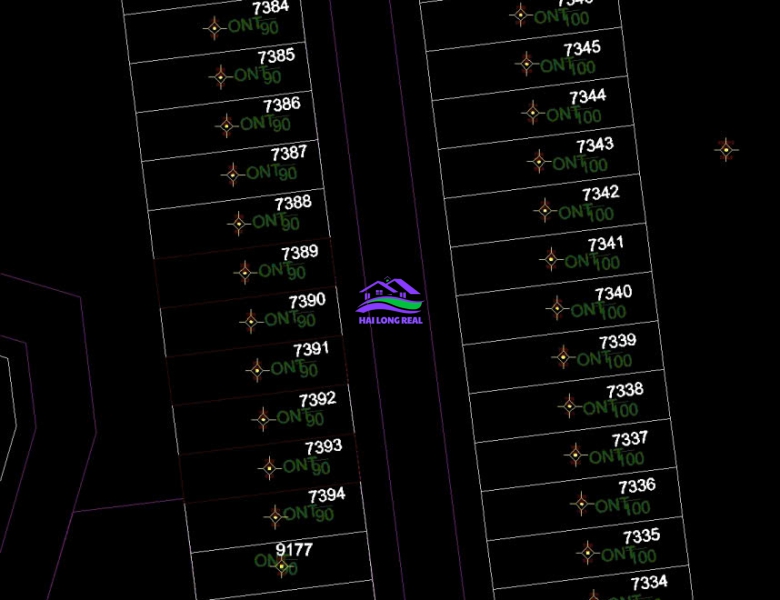Pick the point marker in parcel 7336
Viewport: 780px width, 600px height.
pos(581,503)
